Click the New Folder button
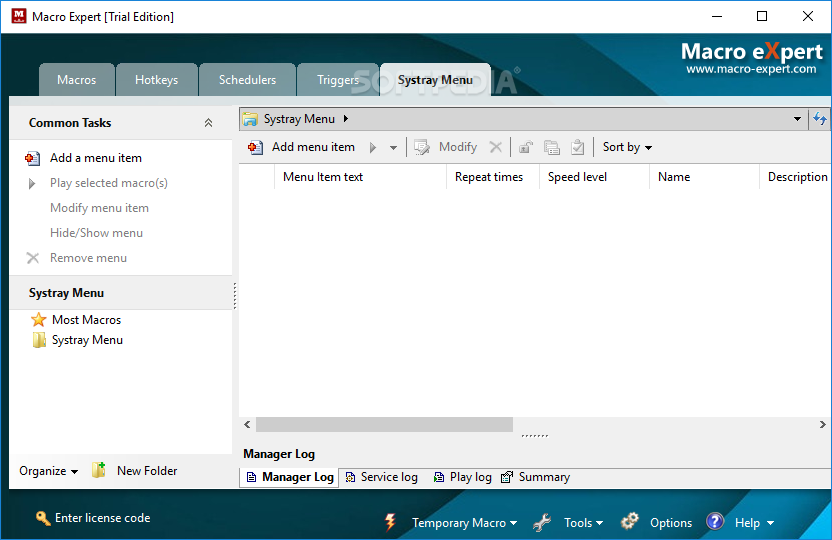The height and width of the screenshot is (540, 832). 147,471
